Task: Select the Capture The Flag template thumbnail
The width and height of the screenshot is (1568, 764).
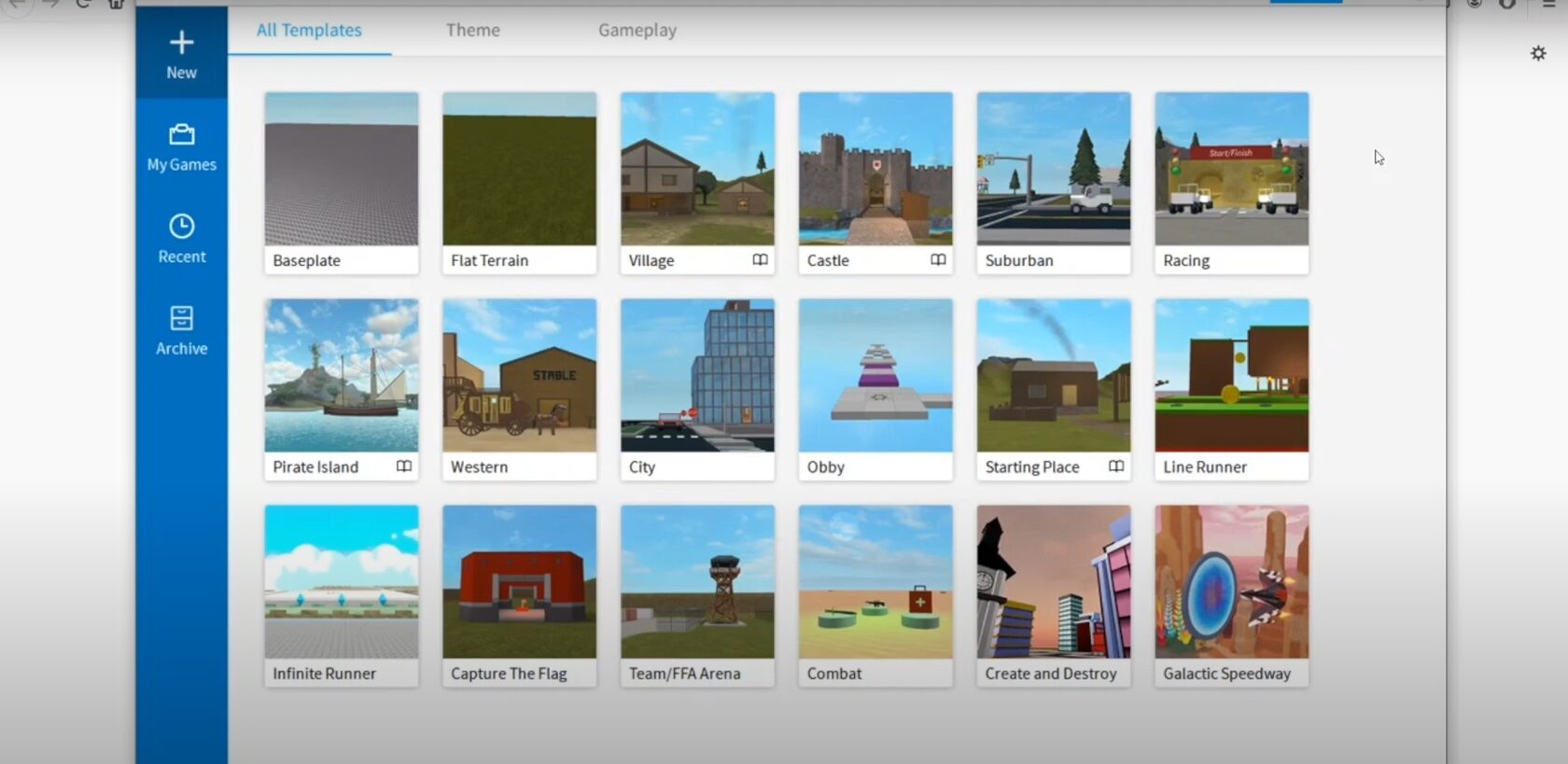Action: [520, 582]
